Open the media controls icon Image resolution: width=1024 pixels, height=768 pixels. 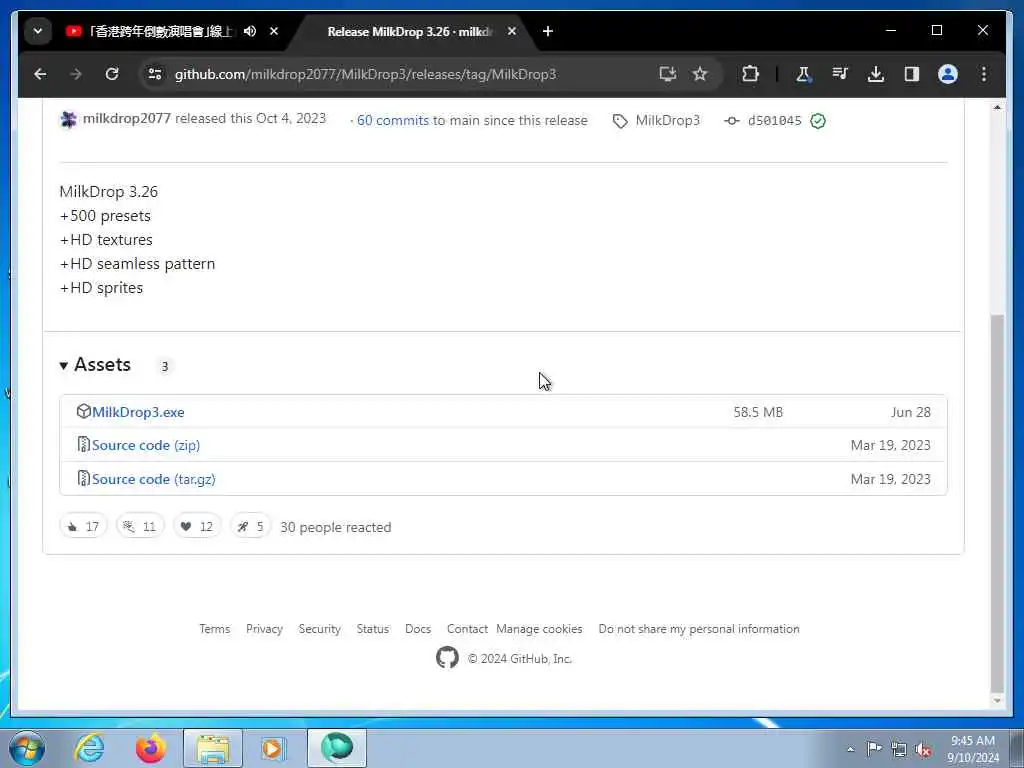(x=840, y=74)
